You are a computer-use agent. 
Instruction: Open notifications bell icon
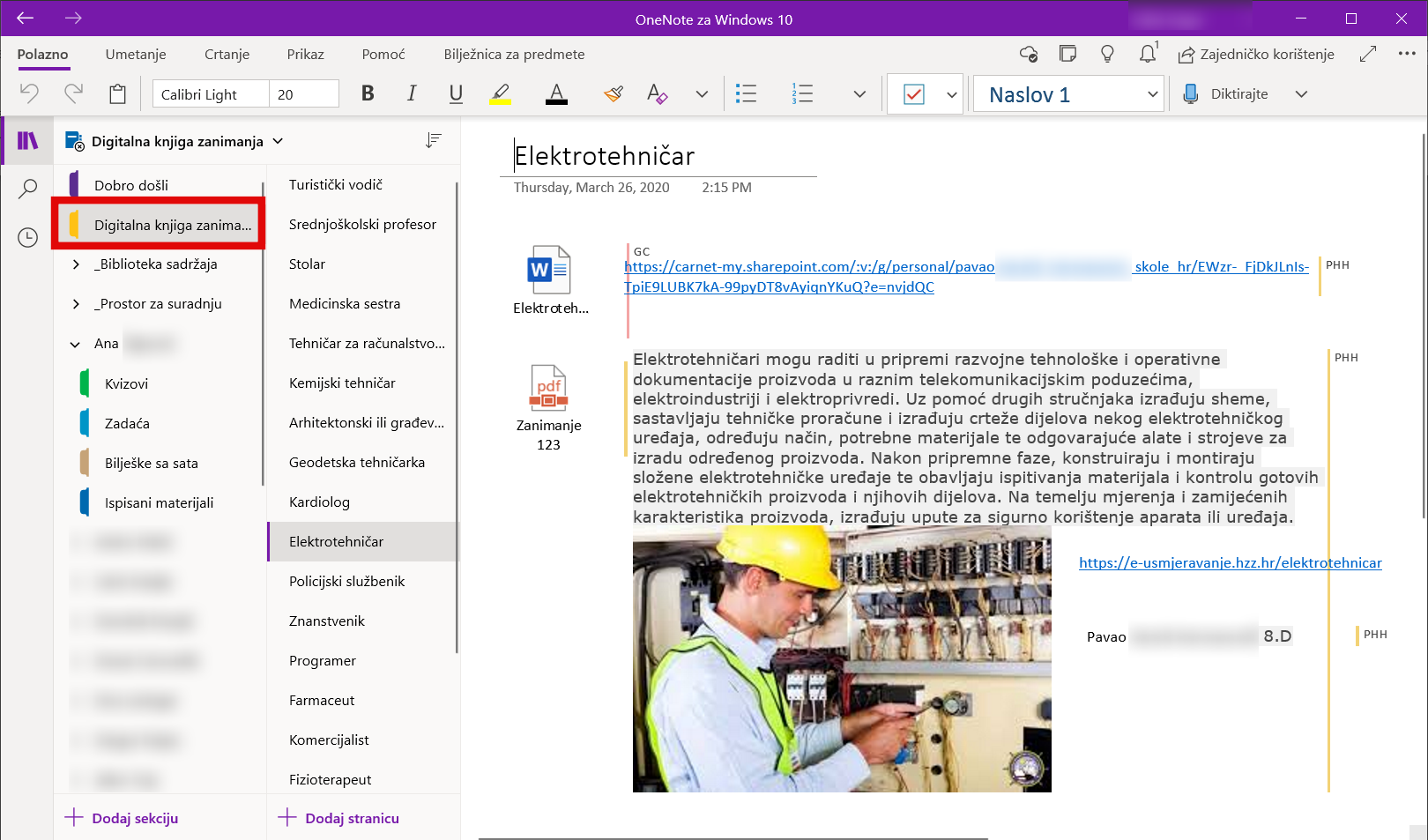[x=1148, y=54]
